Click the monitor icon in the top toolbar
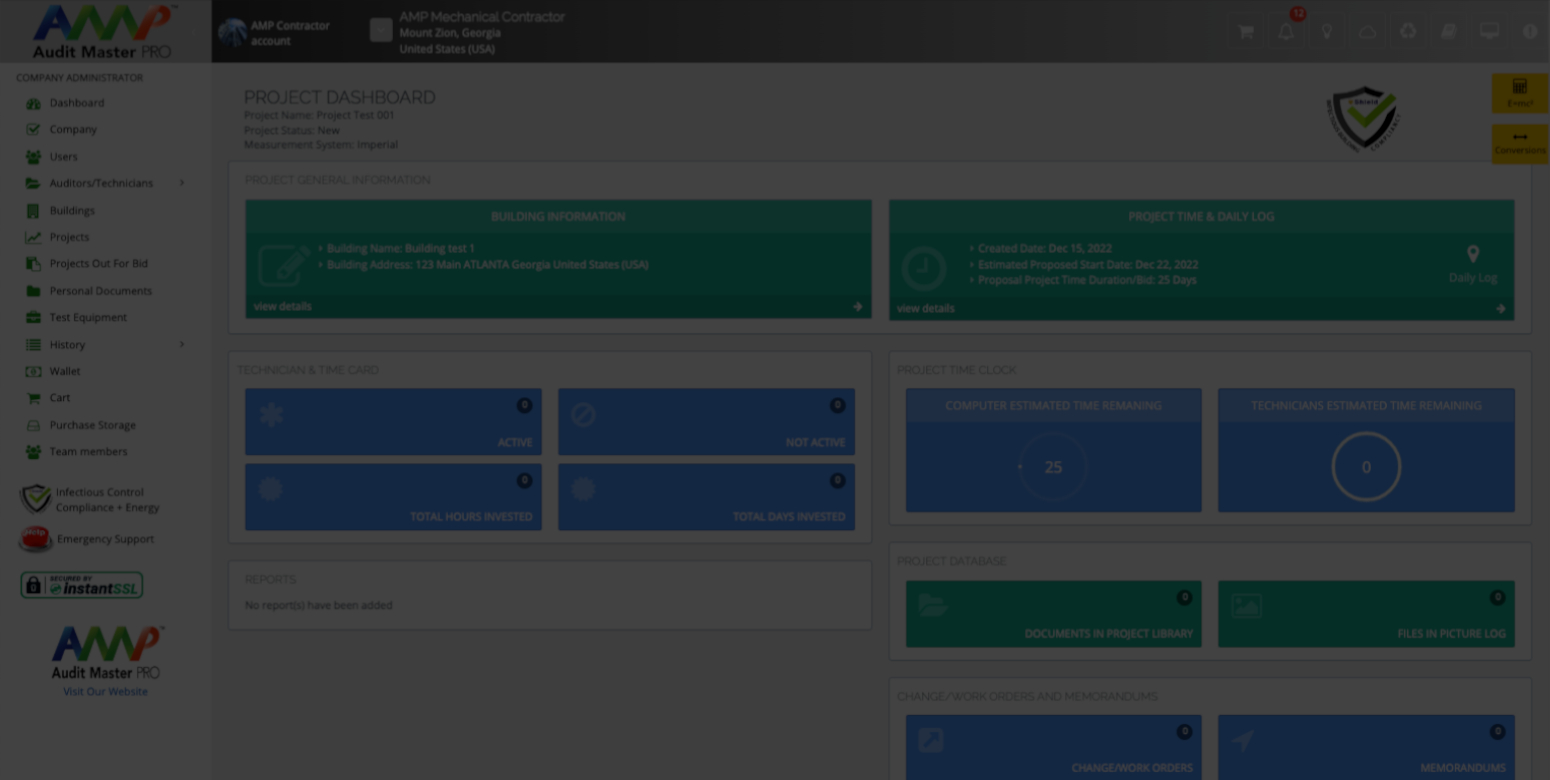This screenshot has height=780, width=1550. coord(1489,31)
